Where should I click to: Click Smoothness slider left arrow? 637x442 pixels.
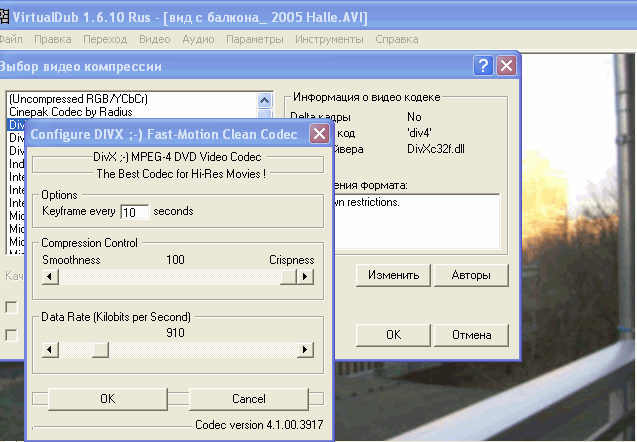click(x=50, y=277)
